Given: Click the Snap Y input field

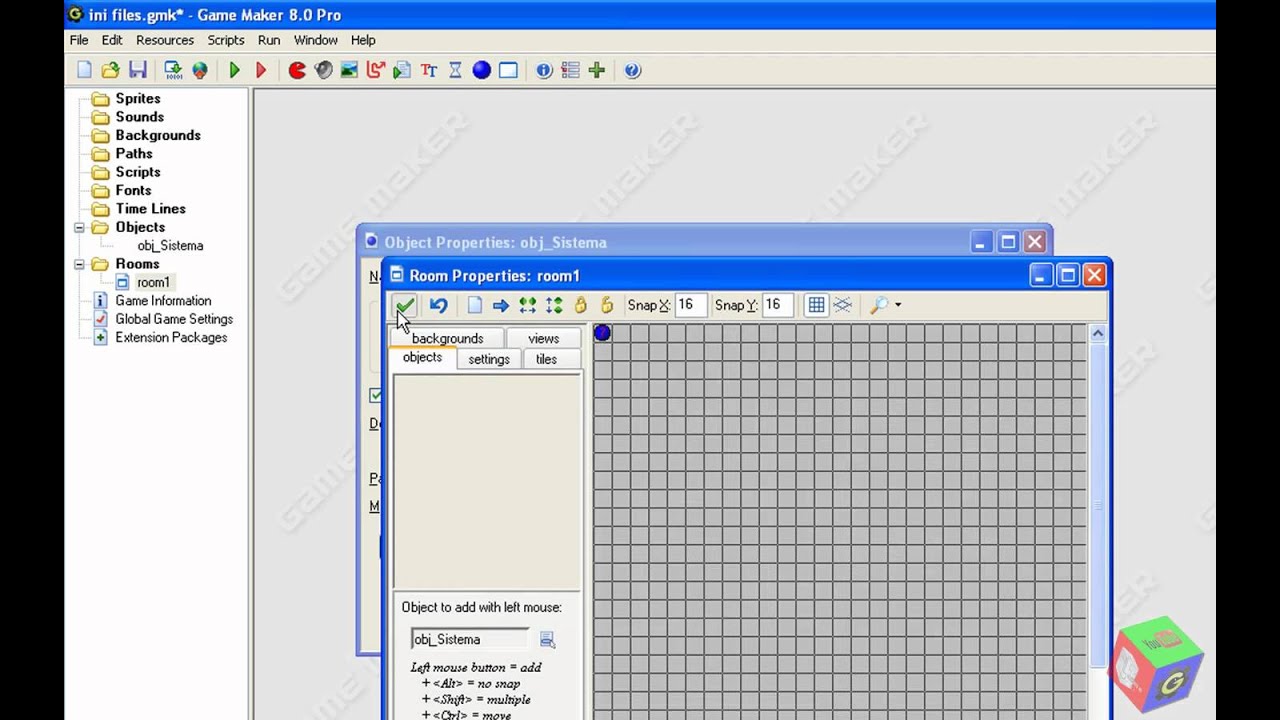Looking at the screenshot, I should (778, 305).
